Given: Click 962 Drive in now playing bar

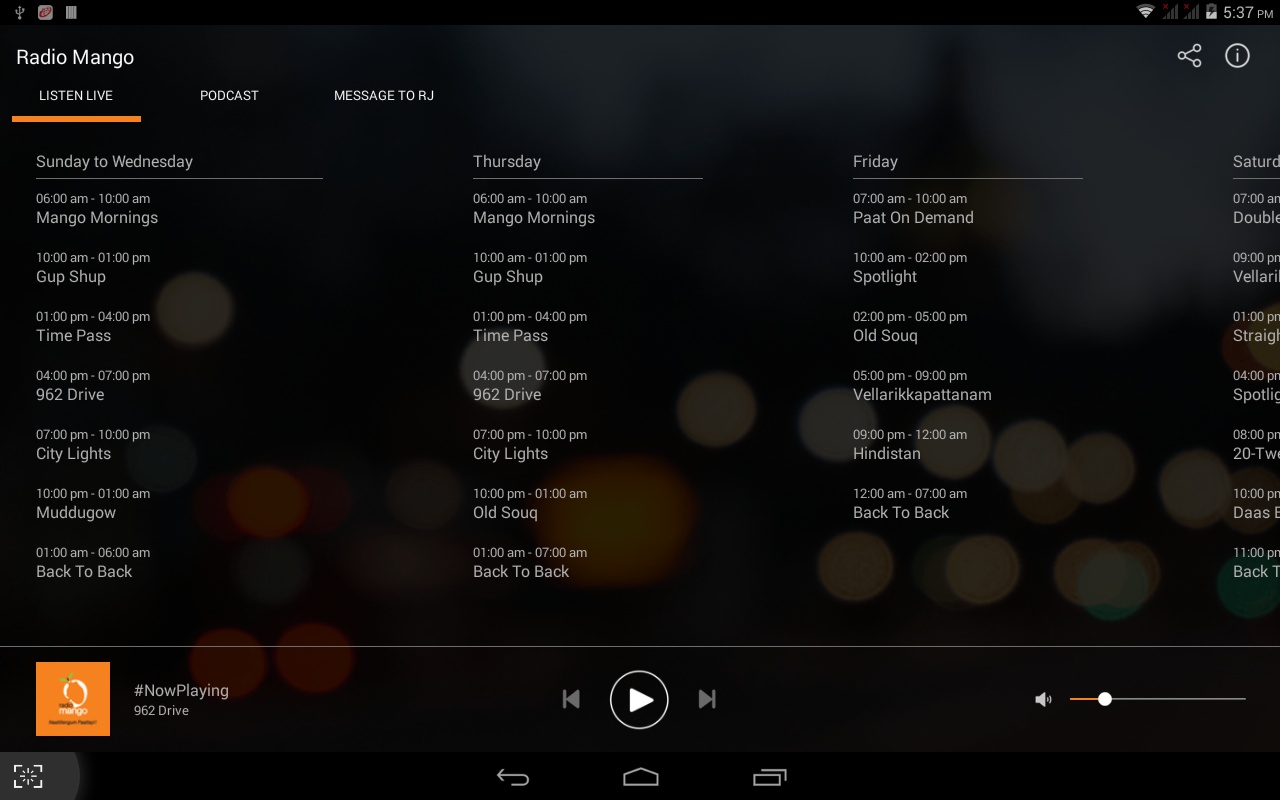Looking at the screenshot, I should point(161,711).
